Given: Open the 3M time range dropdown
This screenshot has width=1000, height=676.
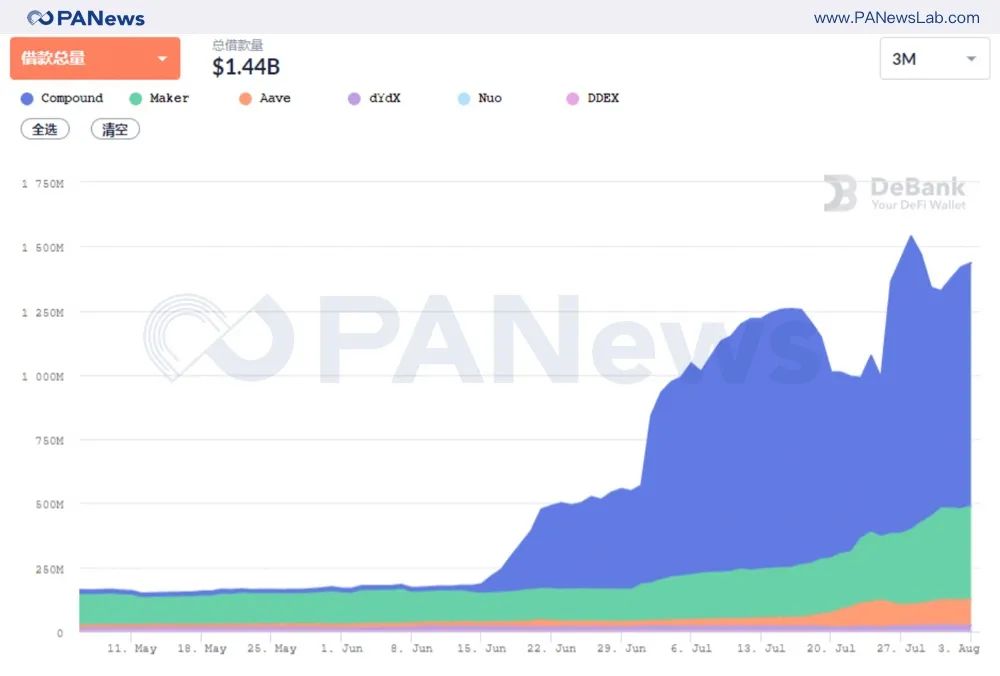Looking at the screenshot, I should pyautogui.click(x=934, y=59).
